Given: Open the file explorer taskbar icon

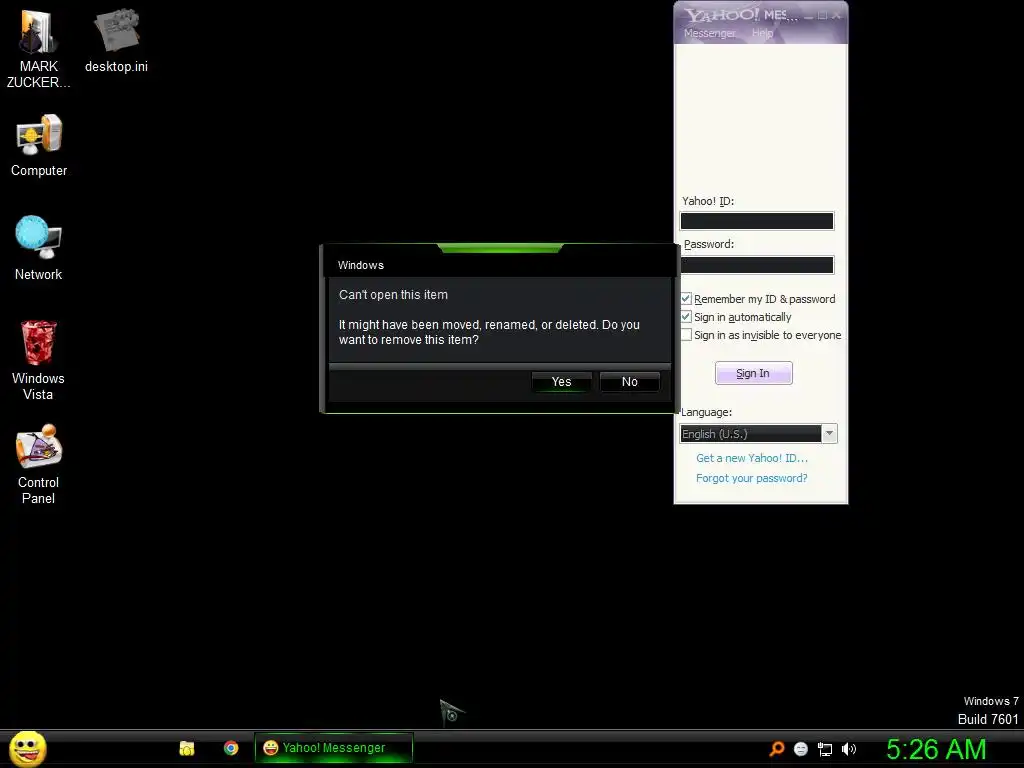Looking at the screenshot, I should [x=187, y=748].
